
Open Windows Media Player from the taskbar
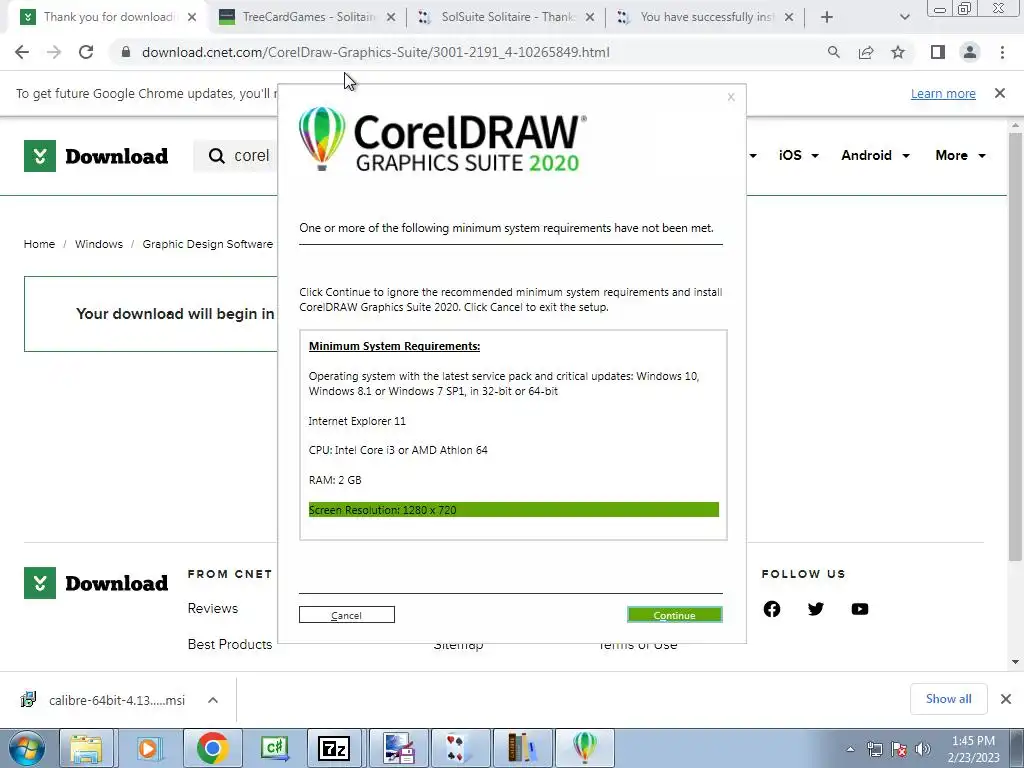(149, 748)
